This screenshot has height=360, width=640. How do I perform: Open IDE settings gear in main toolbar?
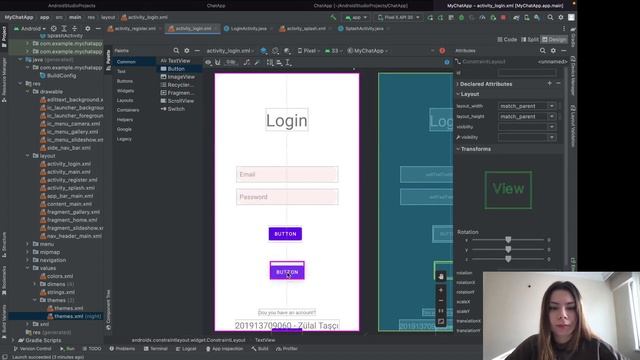pos(561,18)
